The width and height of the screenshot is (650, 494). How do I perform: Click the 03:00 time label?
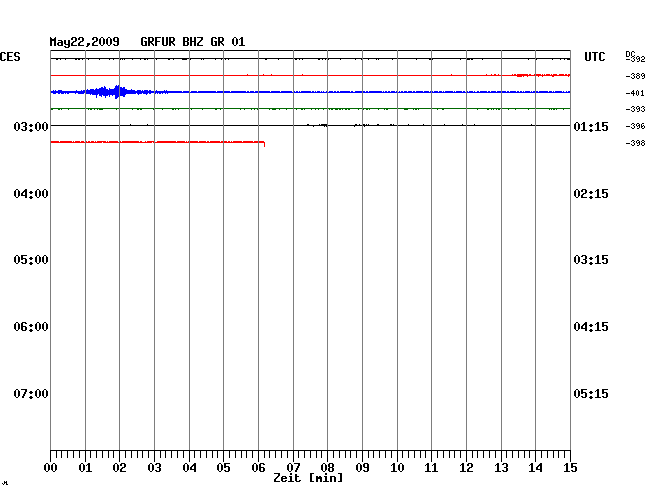(31, 126)
